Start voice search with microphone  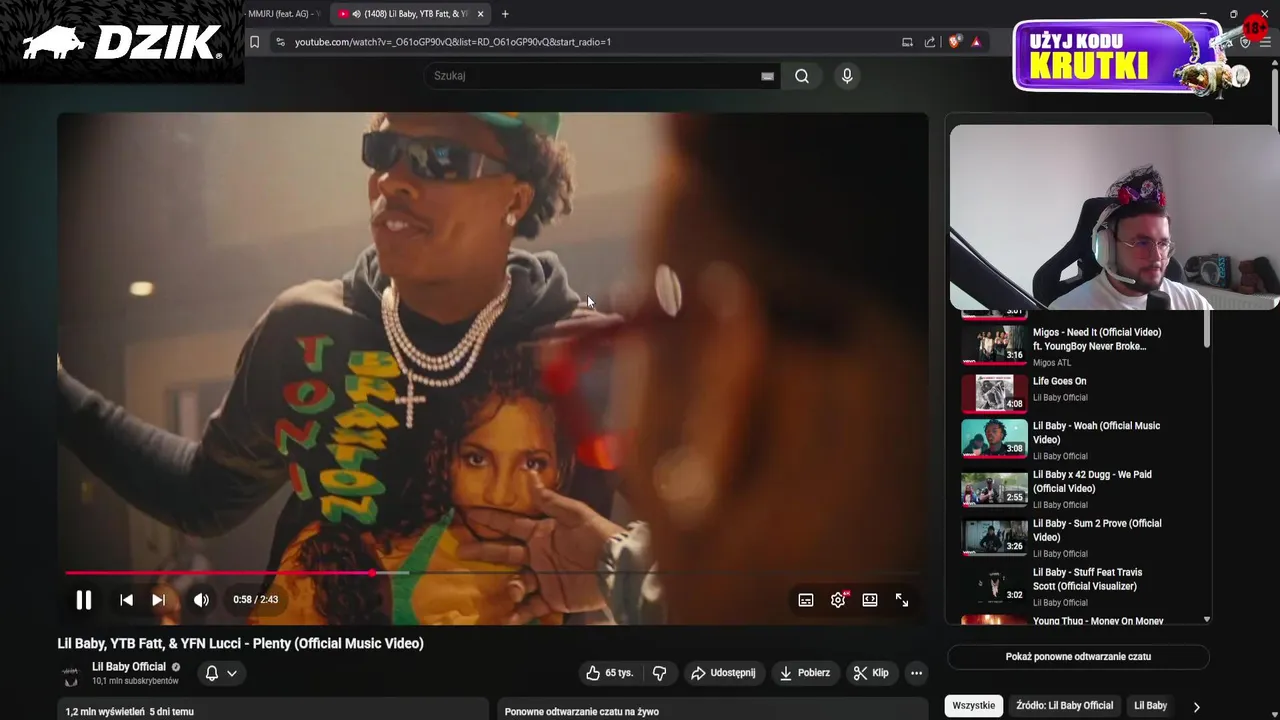click(847, 76)
